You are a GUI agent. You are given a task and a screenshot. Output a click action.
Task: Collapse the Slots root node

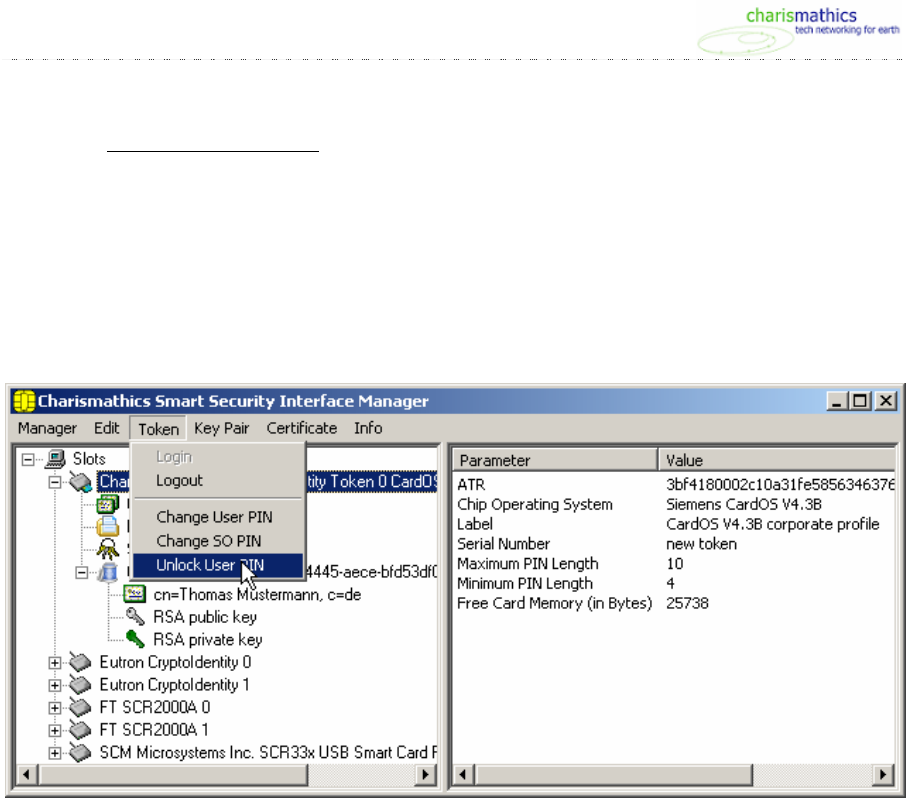point(28,459)
